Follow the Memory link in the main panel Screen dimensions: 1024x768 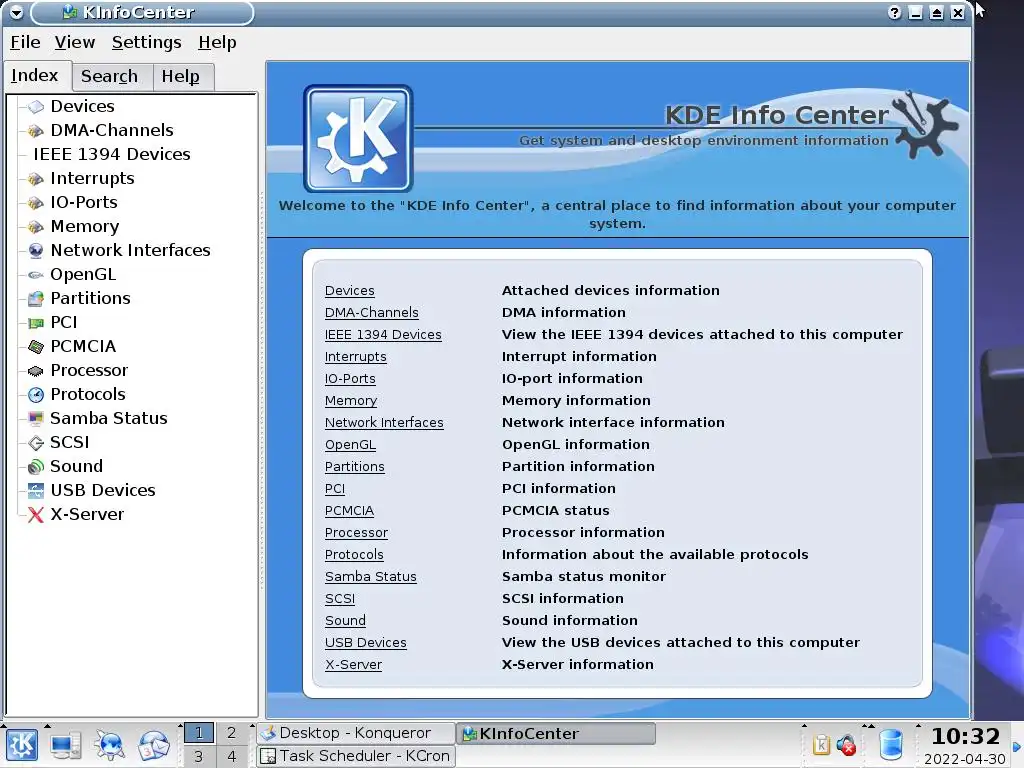pos(351,401)
